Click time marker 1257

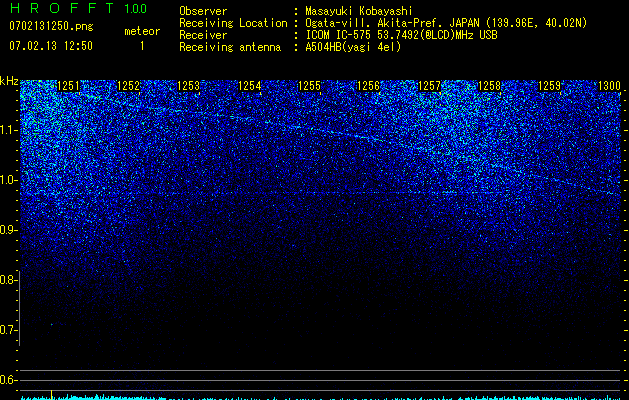click(429, 86)
